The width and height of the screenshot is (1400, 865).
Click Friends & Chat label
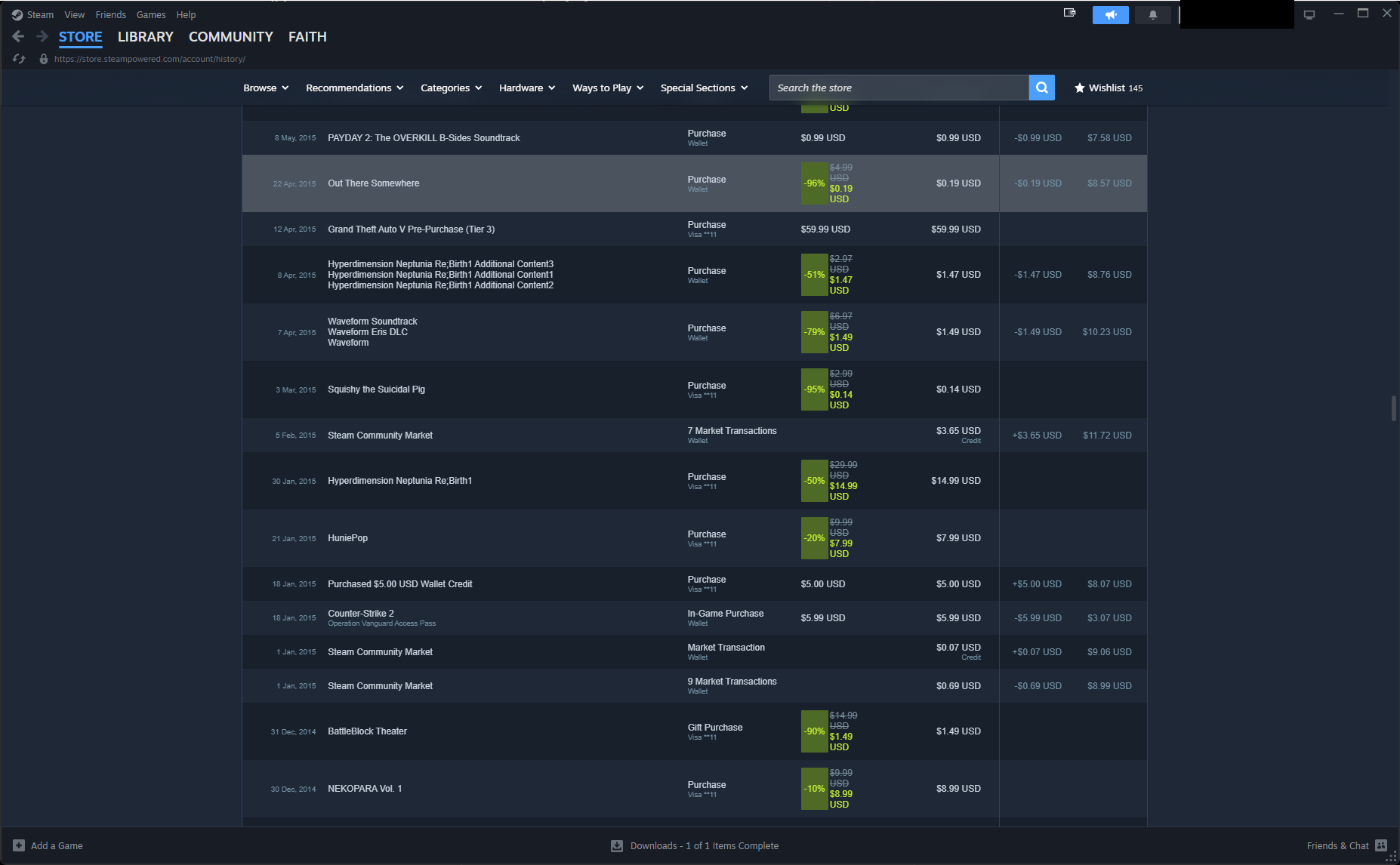pyautogui.click(x=1337, y=846)
